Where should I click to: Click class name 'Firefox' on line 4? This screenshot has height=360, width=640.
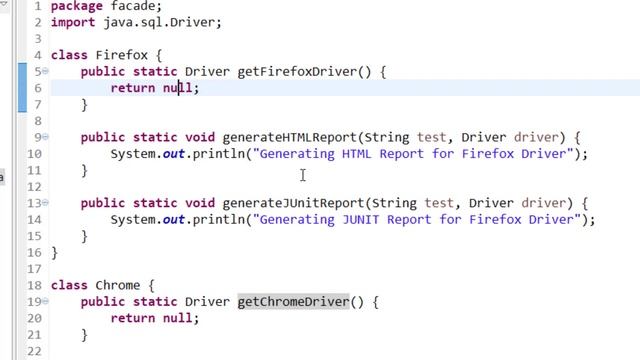click(x=121, y=55)
